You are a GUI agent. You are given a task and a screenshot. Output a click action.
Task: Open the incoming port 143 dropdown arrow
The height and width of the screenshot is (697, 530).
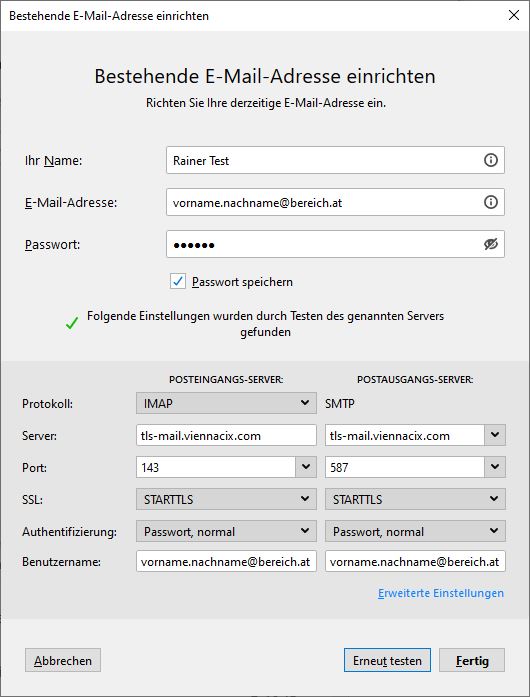306,467
